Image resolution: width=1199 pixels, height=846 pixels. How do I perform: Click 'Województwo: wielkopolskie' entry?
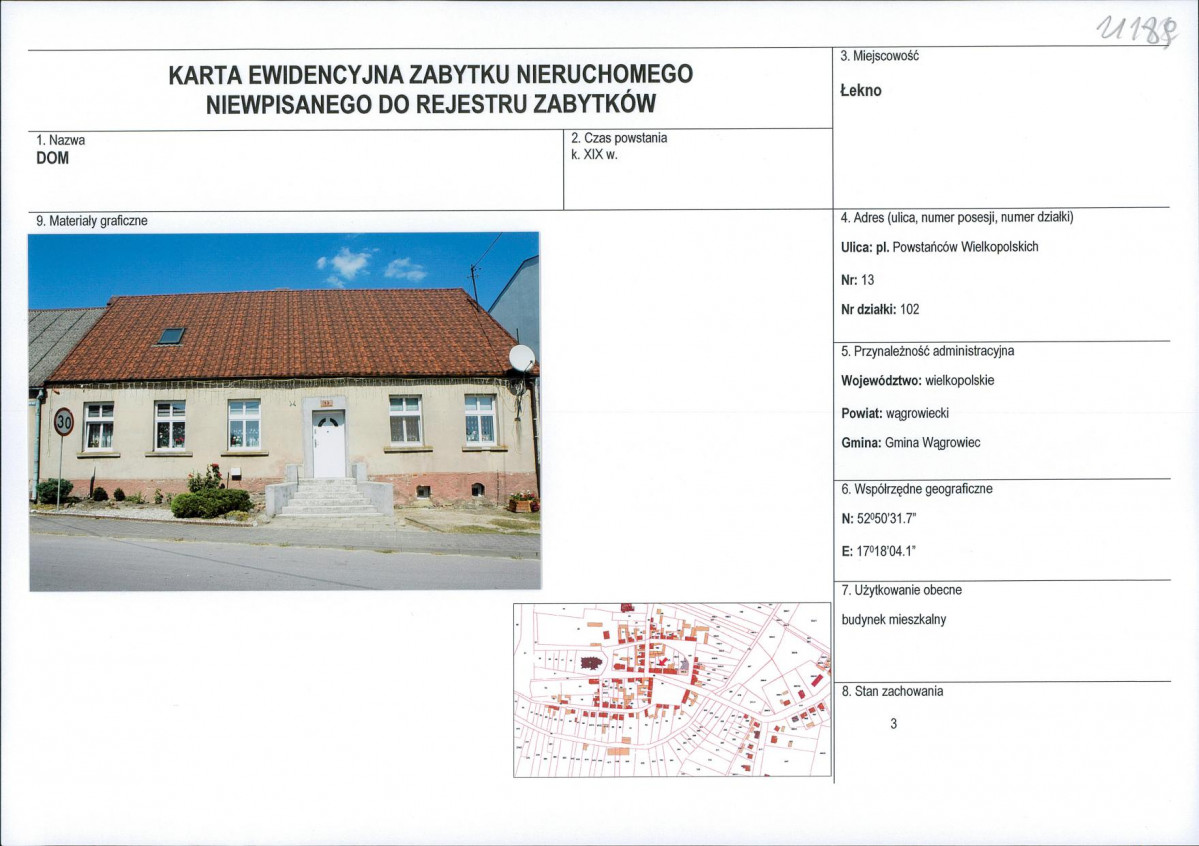[x=918, y=380]
